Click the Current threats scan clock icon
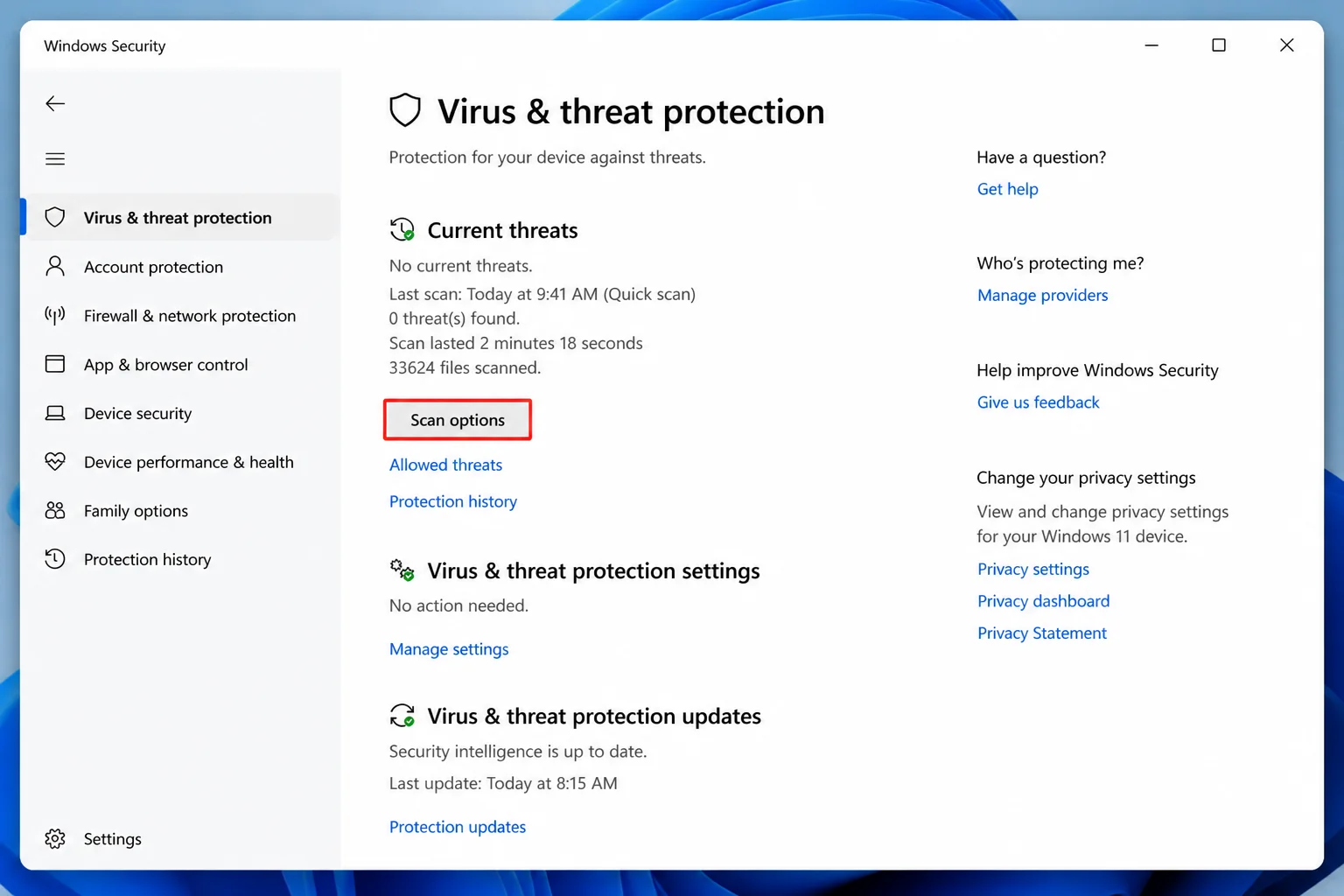 [402, 230]
